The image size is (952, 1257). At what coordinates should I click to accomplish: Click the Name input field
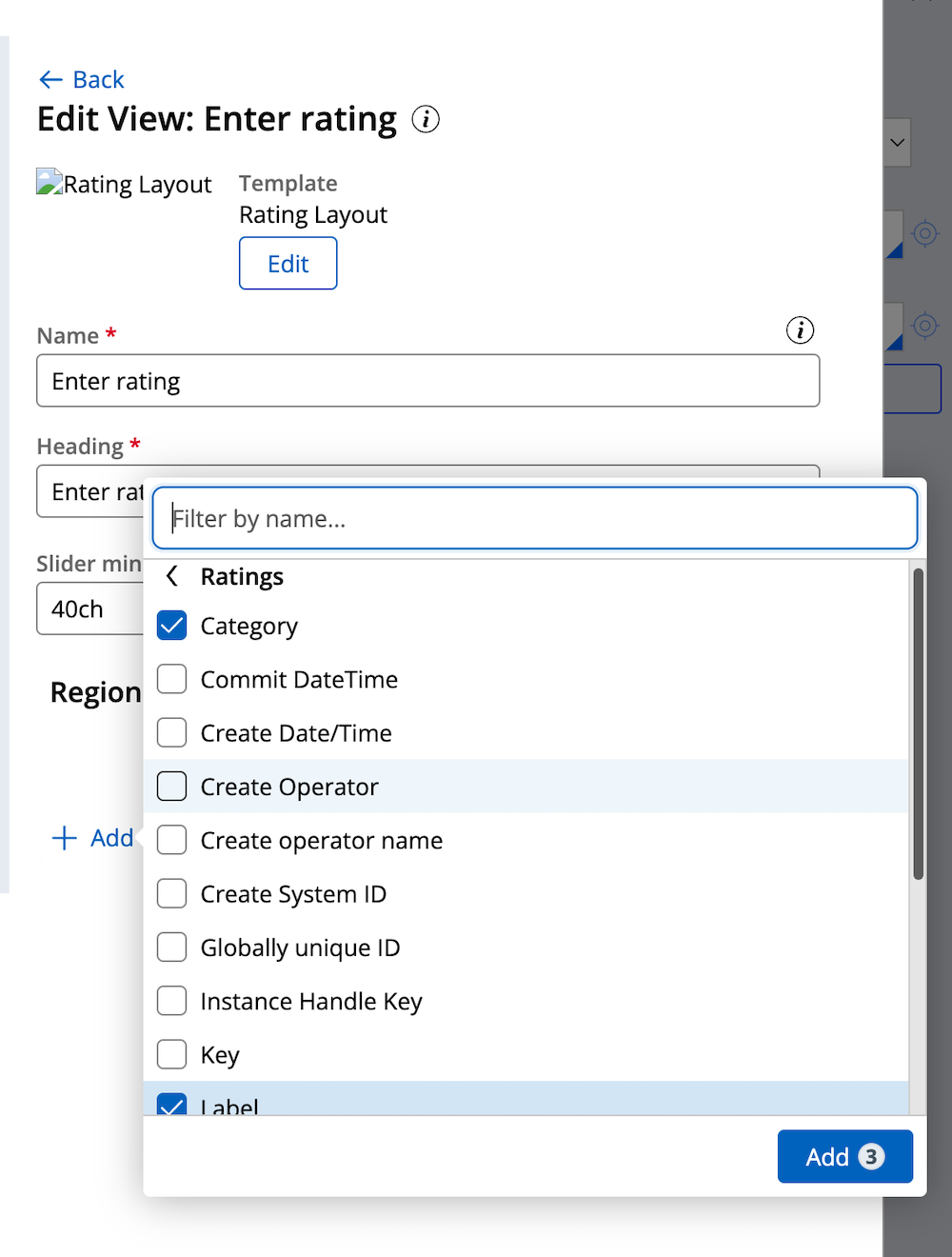pyautogui.click(x=428, y=381)
